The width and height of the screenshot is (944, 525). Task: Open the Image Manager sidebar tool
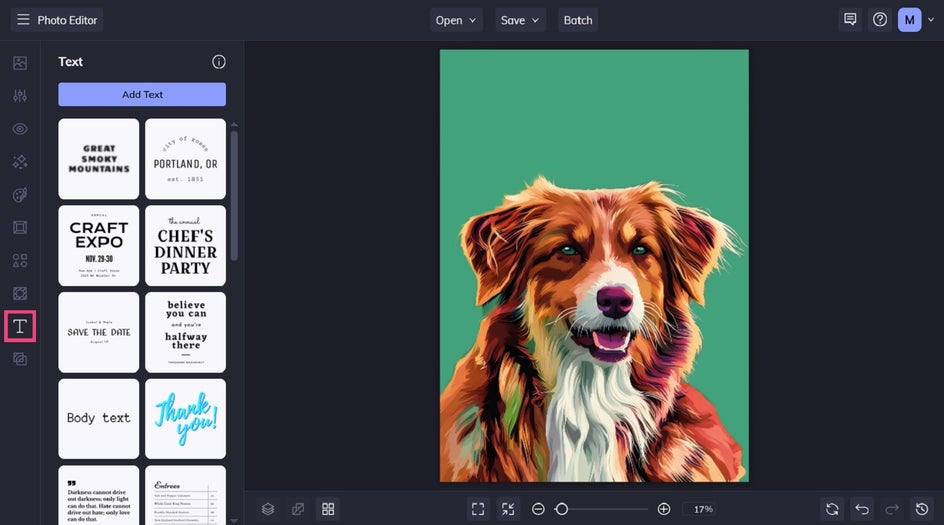pos(20,63)
